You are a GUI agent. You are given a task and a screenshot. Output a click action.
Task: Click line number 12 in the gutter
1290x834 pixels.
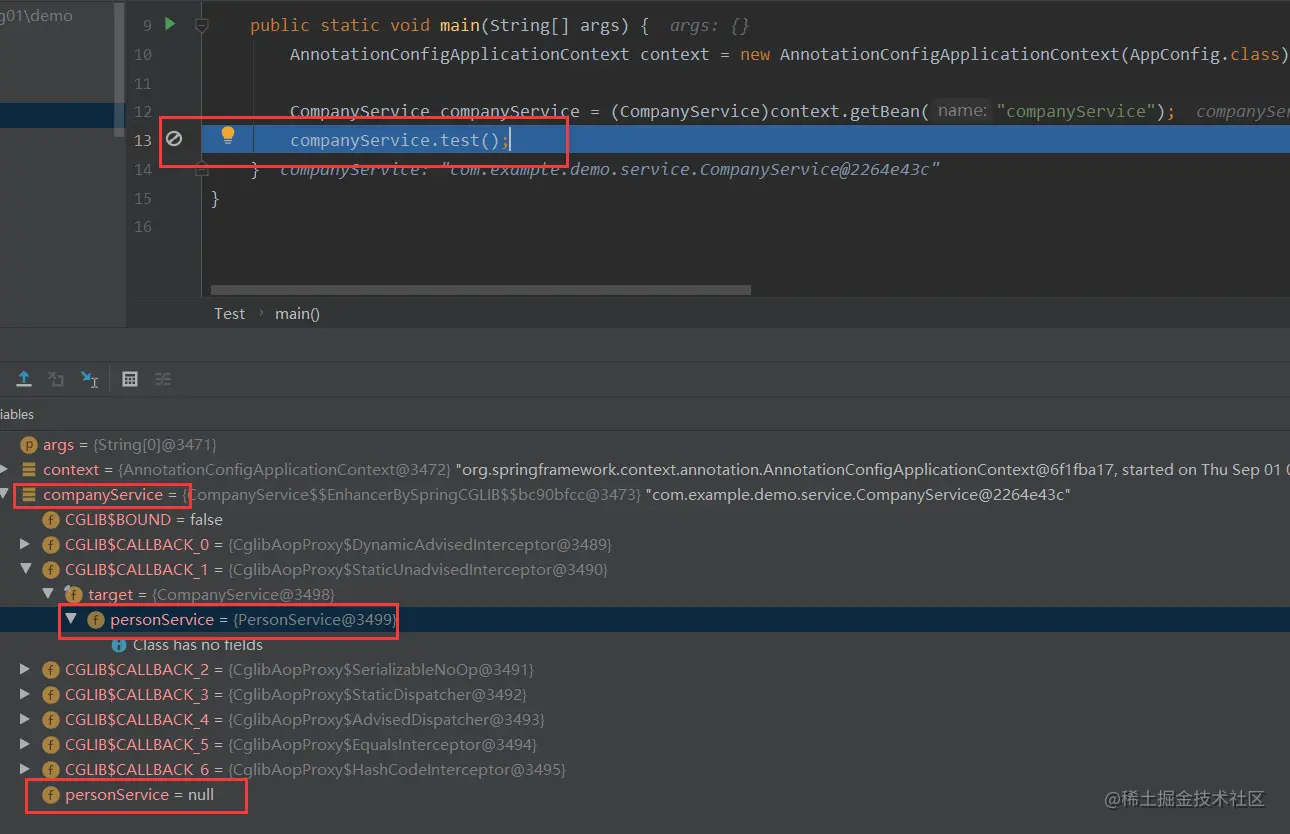(142, 112)
